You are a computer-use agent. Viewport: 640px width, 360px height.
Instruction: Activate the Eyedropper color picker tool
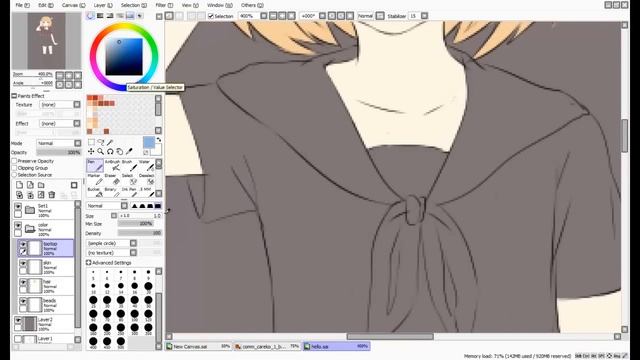[129, 151]
